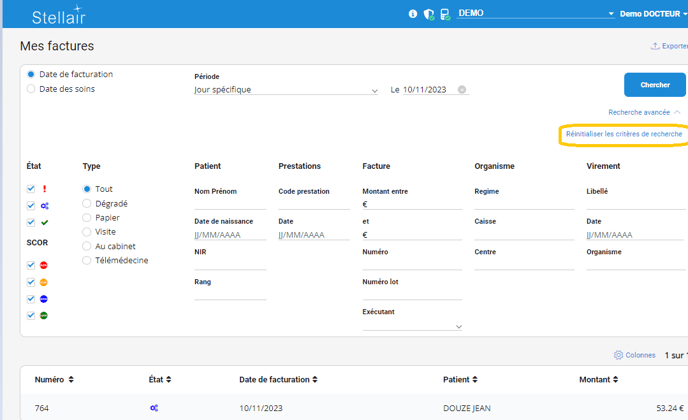Select the Télémédecine type option

[x=87, y=260]
